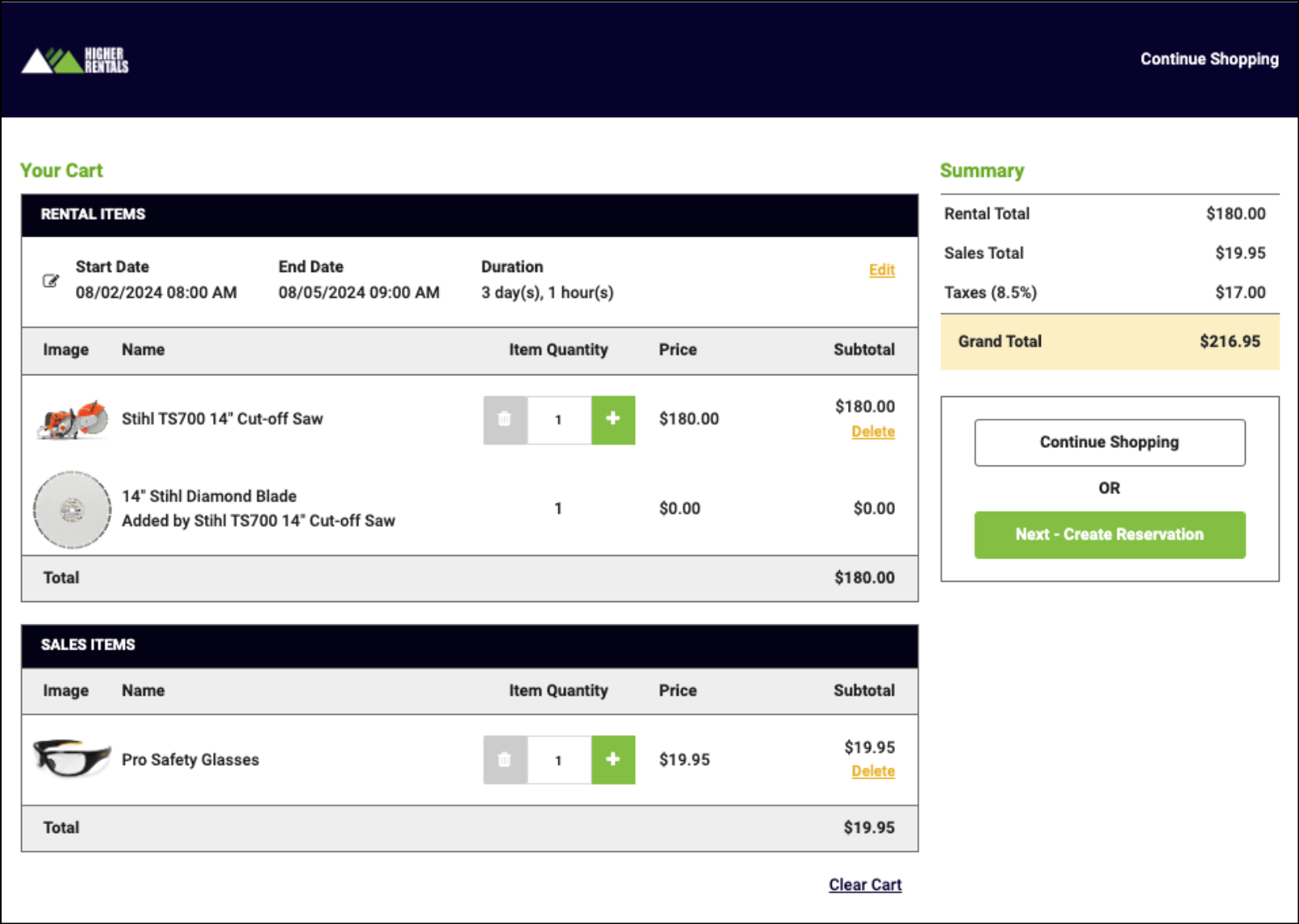Delete the Stihl TS700 Cut-off Saw rental
1299x924 pixels.
coord(873,432)
